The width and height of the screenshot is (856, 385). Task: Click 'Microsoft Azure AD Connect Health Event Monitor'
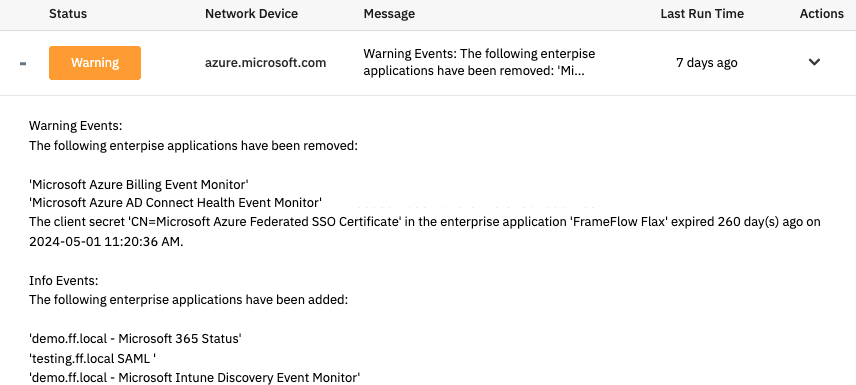tap(175, 203)
